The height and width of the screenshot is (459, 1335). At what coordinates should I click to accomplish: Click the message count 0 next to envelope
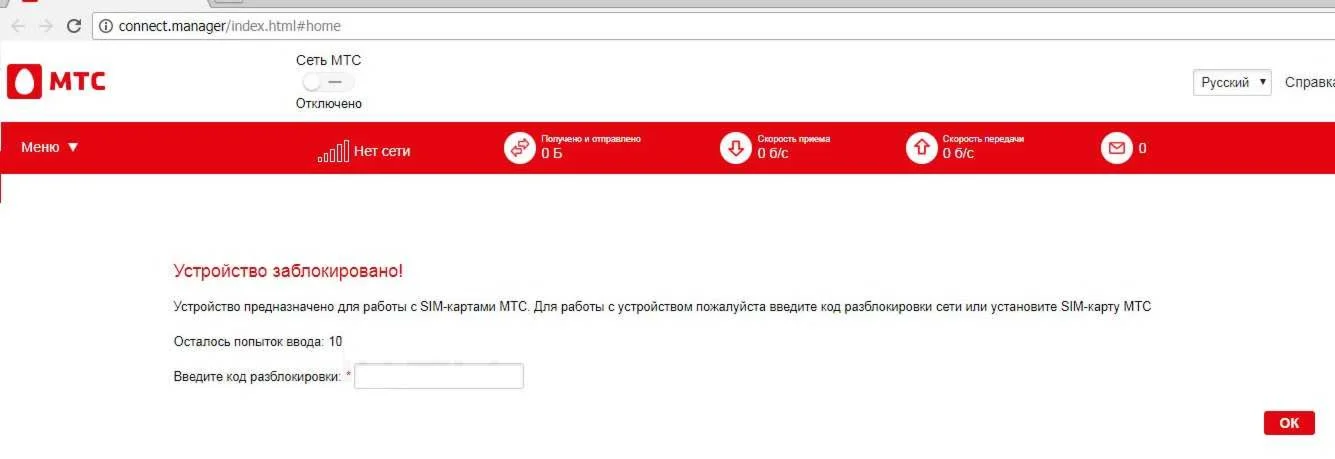[x=1142, y=149]
